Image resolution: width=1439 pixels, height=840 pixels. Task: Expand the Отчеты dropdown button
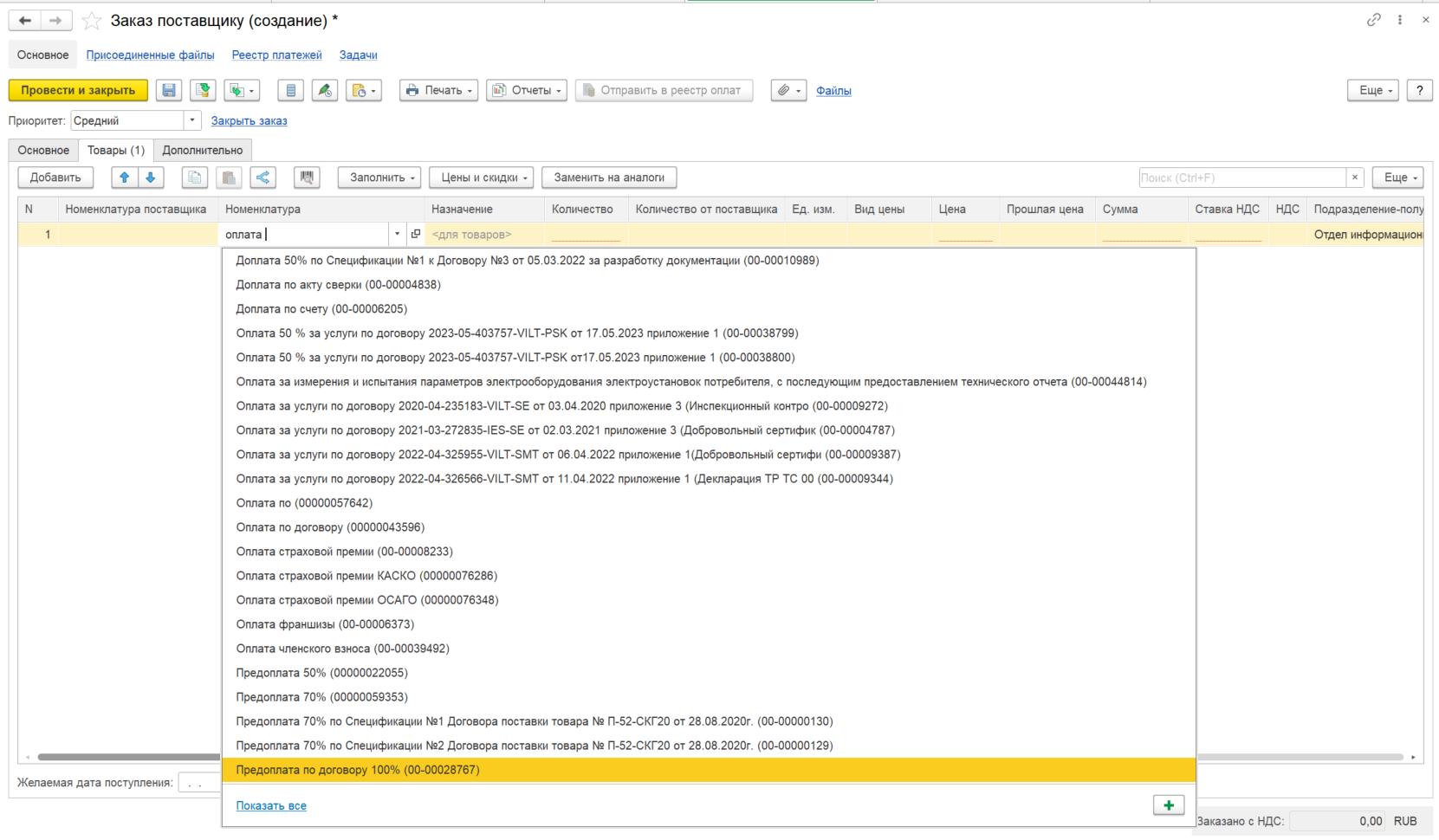527,90
